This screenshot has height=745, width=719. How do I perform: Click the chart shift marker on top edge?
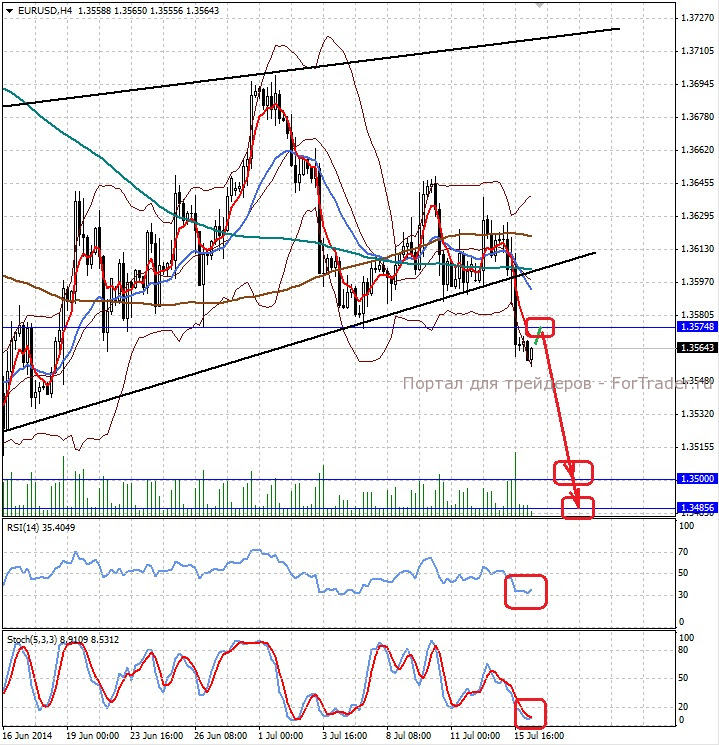click(x=539, y=5)
